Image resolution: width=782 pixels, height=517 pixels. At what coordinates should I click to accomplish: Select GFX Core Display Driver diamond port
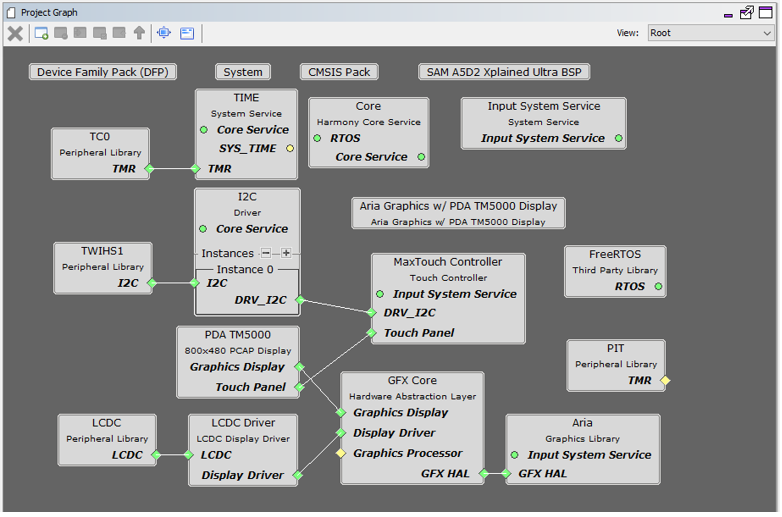click(x=341, y=433)
